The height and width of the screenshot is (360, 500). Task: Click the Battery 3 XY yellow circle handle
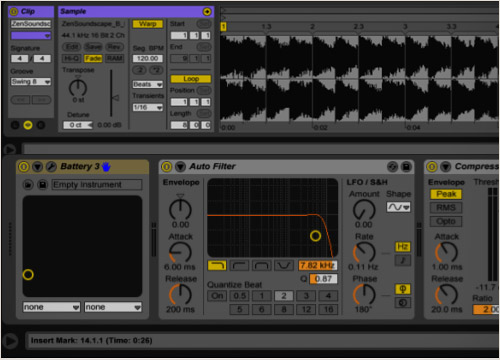[x=28, y=275]
